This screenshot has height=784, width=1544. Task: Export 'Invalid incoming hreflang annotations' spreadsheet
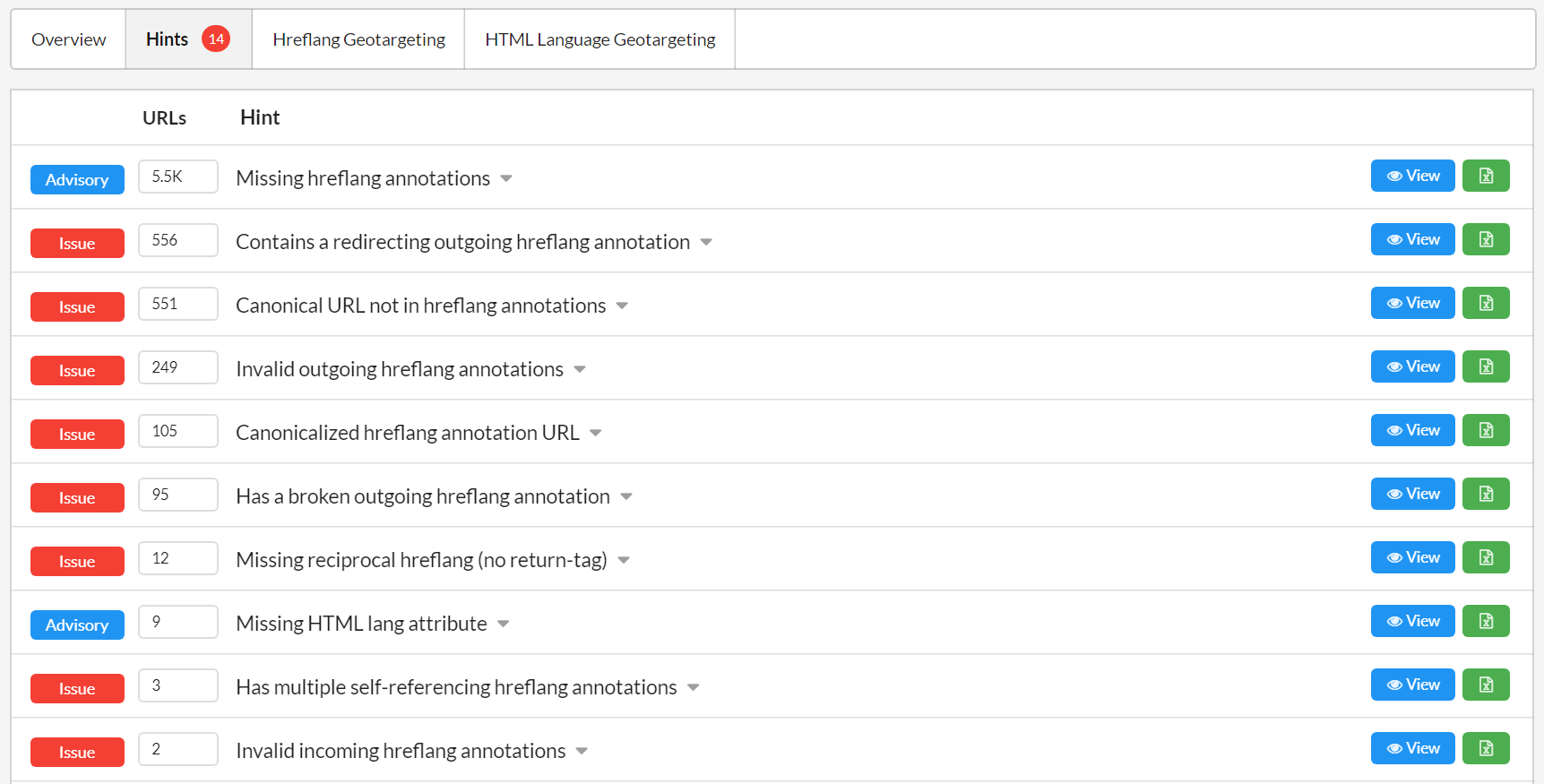point(1486,748)
